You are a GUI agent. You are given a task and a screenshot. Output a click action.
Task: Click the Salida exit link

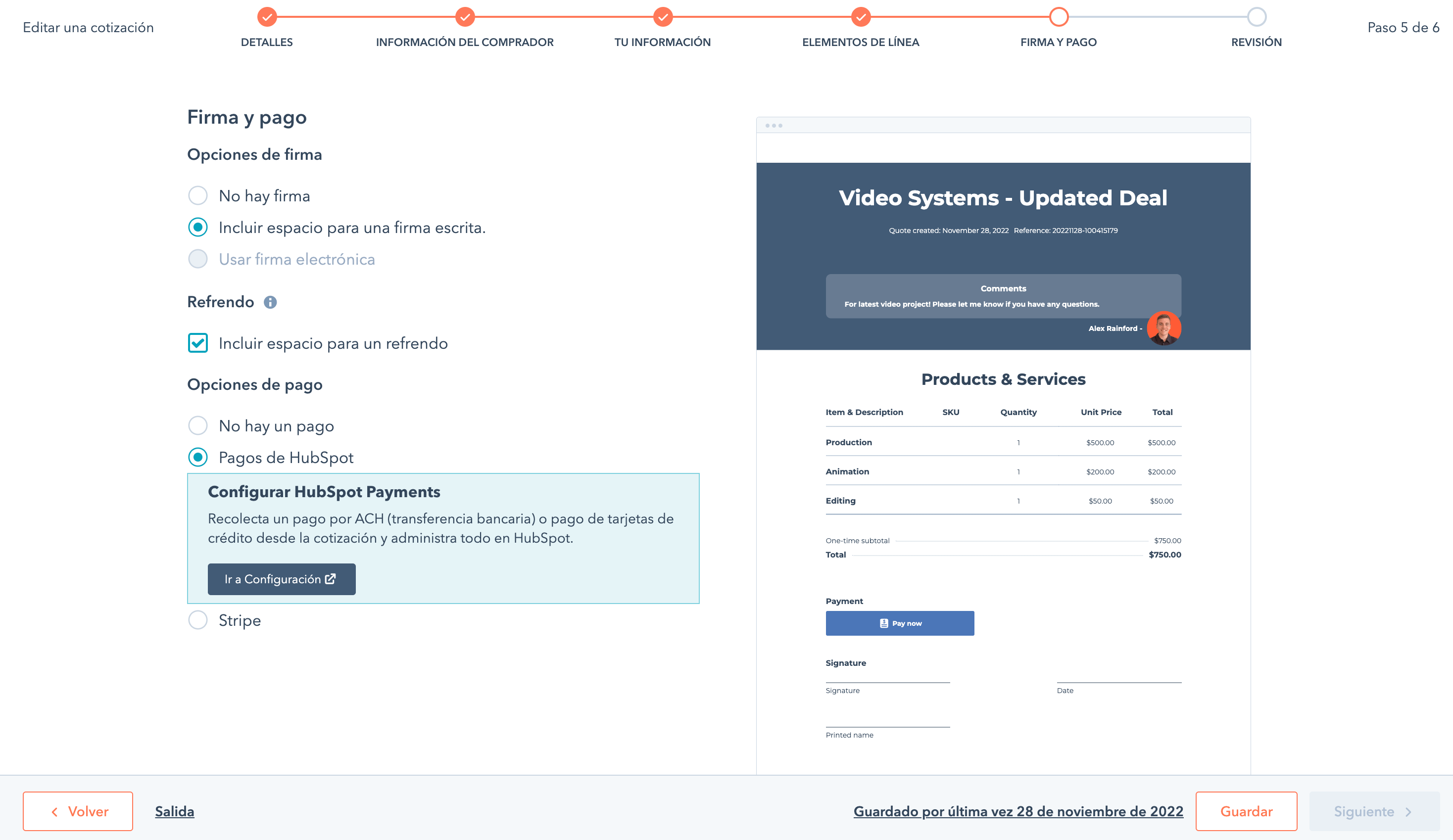174,811
